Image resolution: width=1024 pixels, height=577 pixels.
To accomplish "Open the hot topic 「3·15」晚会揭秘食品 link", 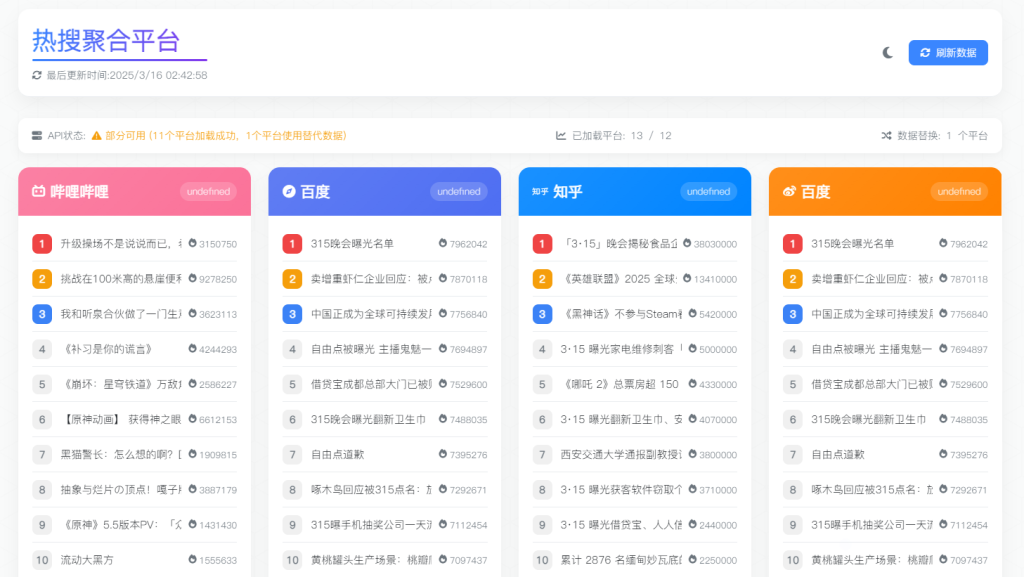I will pyautogui.click(x=619, y=243).
